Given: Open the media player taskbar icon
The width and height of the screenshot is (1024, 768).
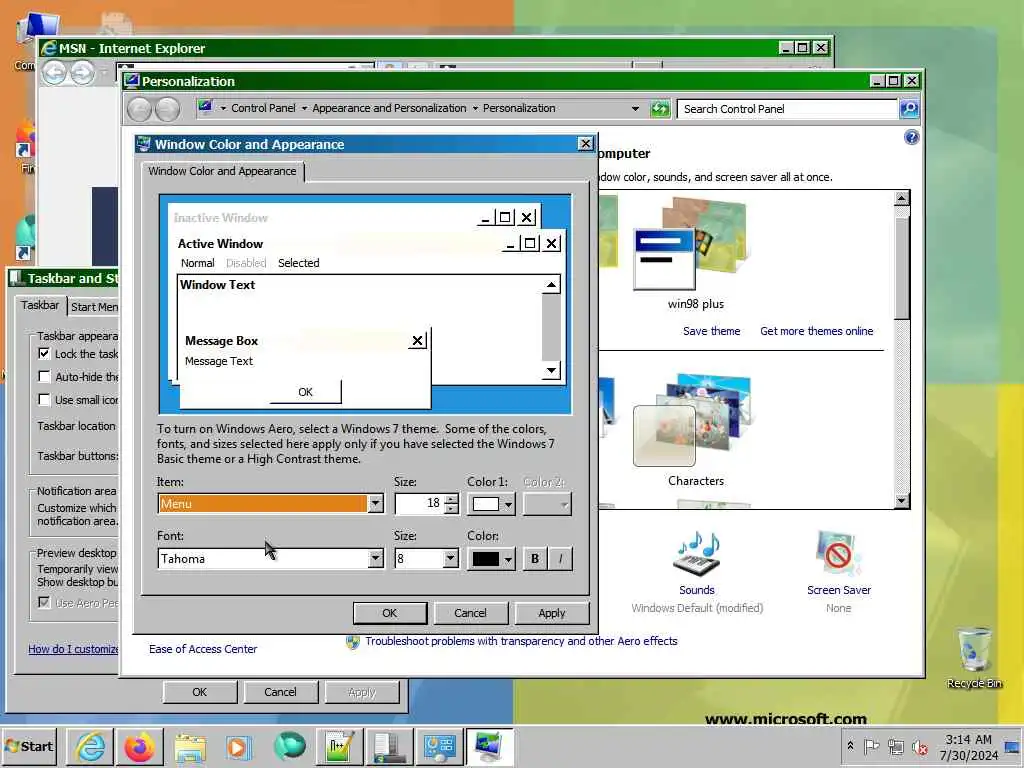Looking at the screenshot, I should (x=238, y=746).
